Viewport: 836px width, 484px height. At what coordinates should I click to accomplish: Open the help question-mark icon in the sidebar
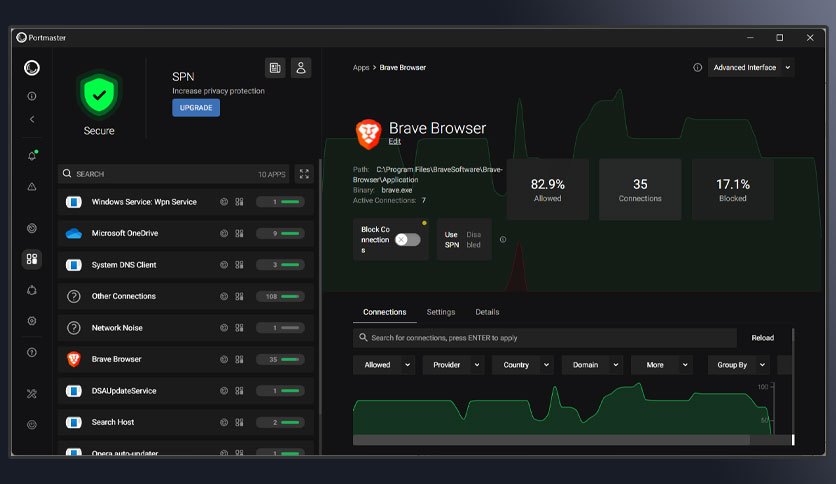click(x=32, y=352)
